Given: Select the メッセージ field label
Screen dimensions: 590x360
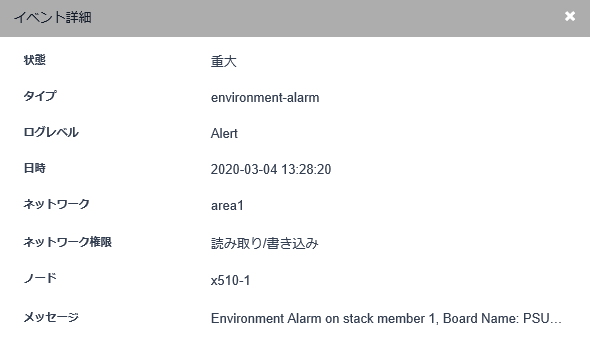Looking at the screenshot, I should [51, 317].
